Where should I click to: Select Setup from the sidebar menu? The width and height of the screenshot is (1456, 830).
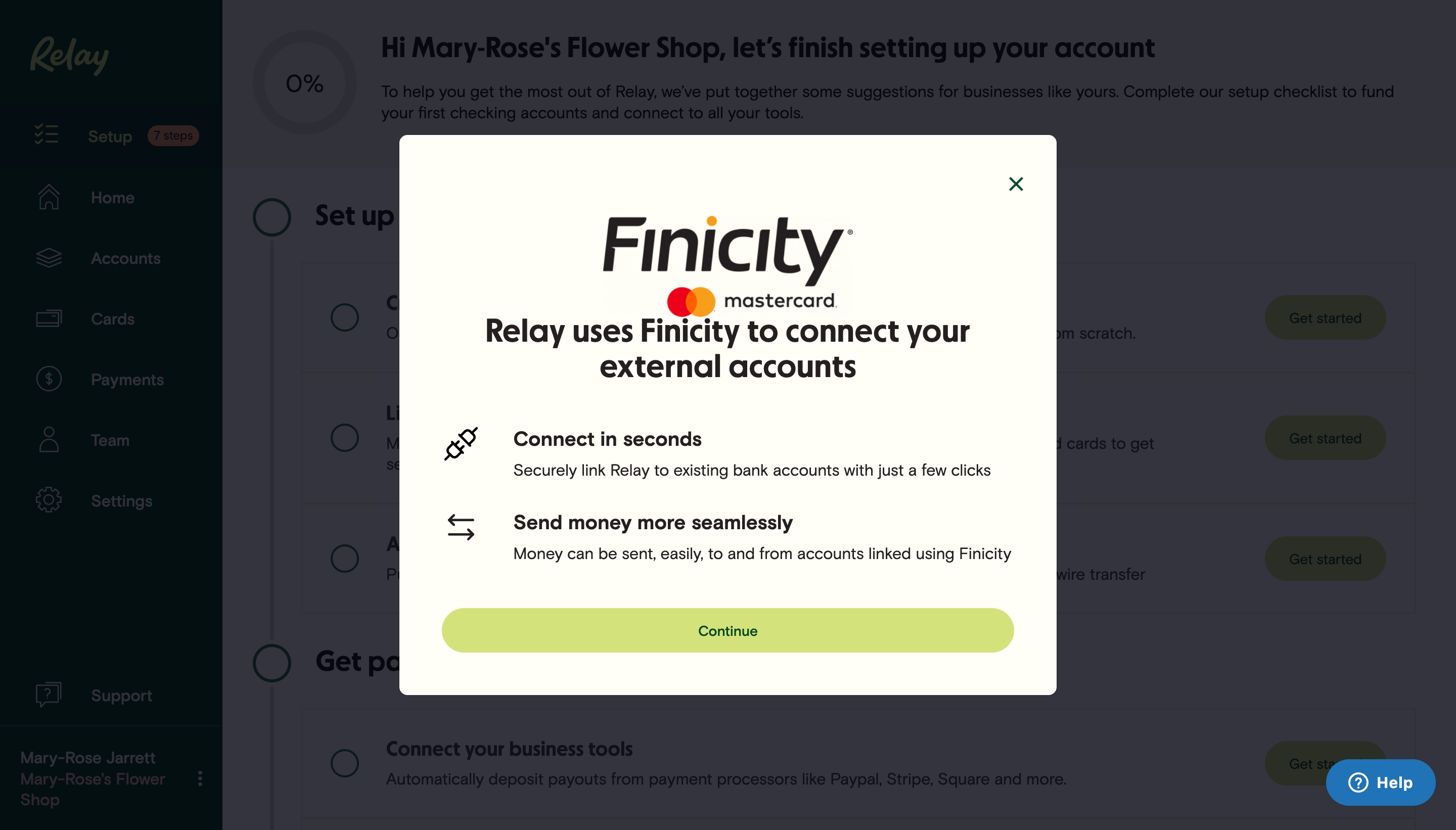pyautogui.click(x=110, y=135)
